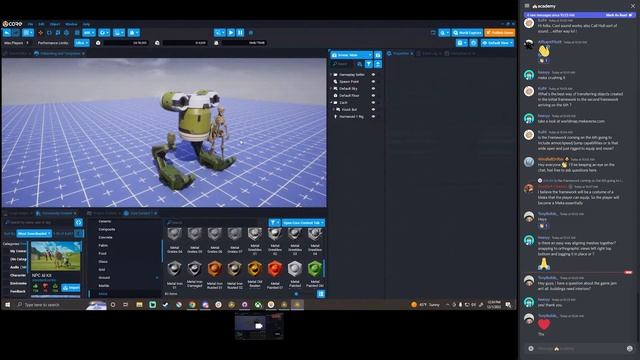Viewport: 640px width, 360px height.
Task: Hide the Default Floor object
Action: [x=373, y=96]
